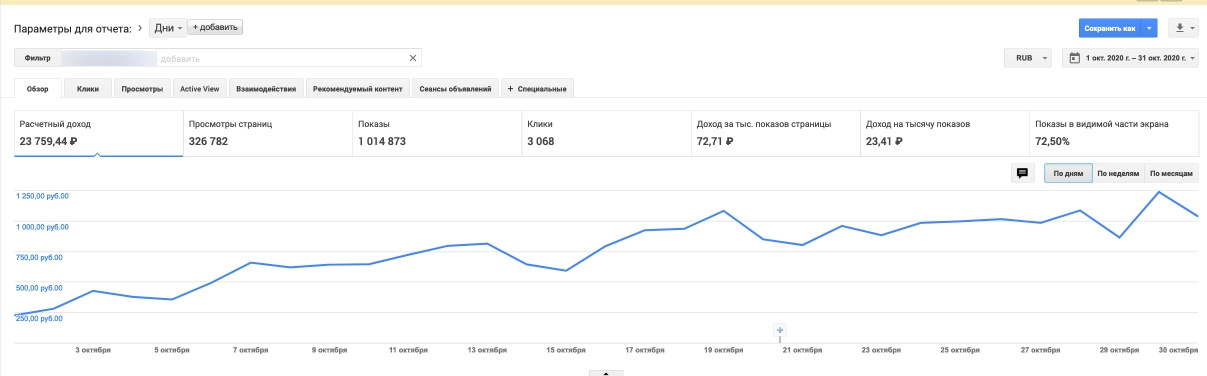Screen dimensions: 1207x376
Task: Open the Клики tab
Action: pos(88,89)
